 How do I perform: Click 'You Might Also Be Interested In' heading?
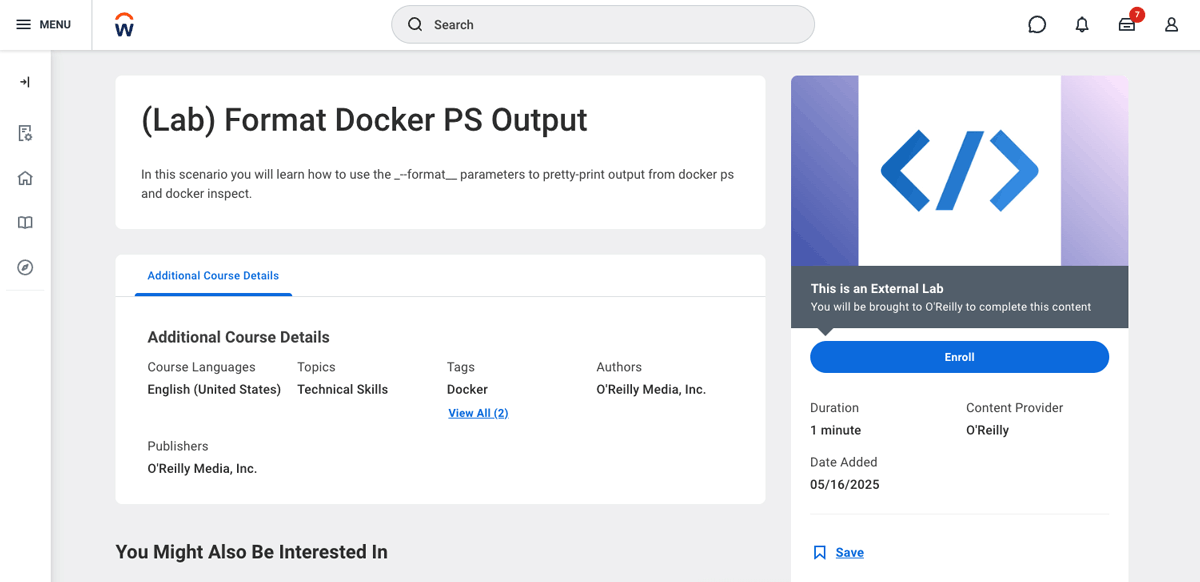coord(251,552)
